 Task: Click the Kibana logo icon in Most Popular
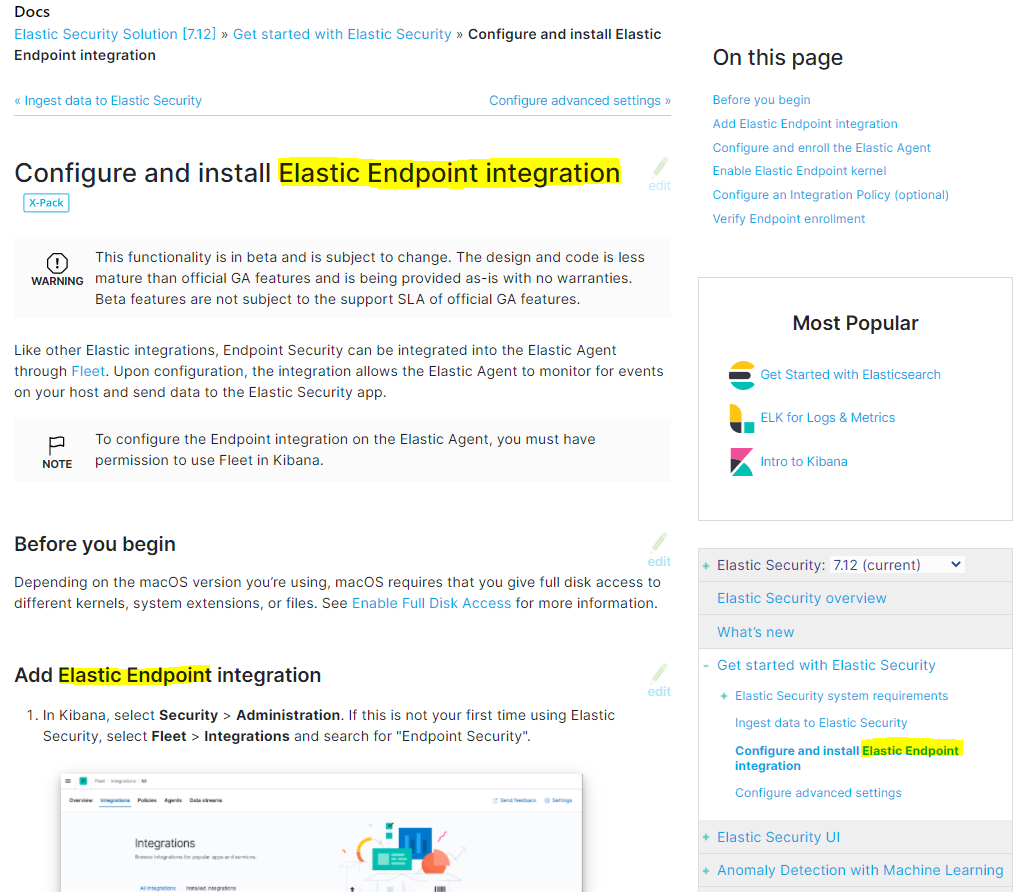pyautogui.click(x=741, y=461)
